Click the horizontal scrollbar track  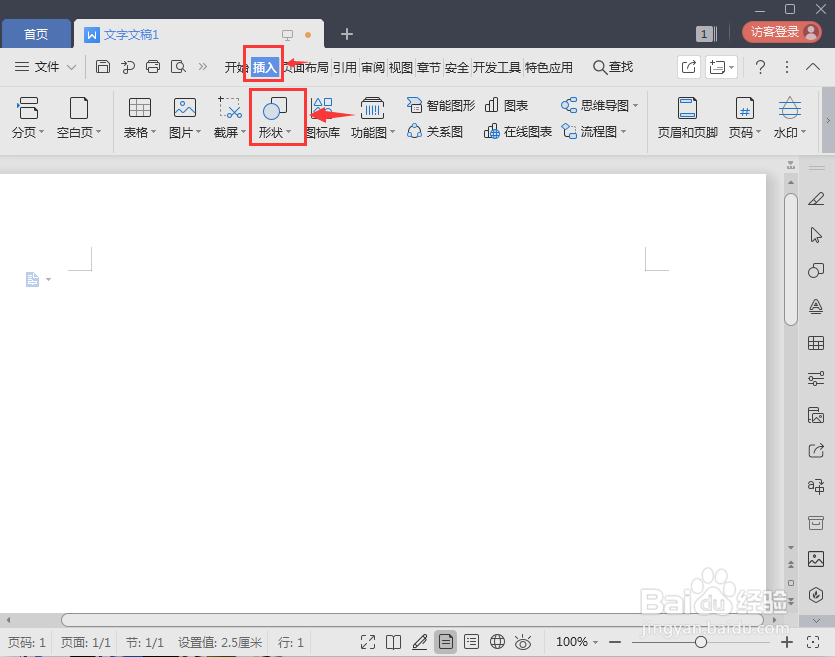(412, 620)
